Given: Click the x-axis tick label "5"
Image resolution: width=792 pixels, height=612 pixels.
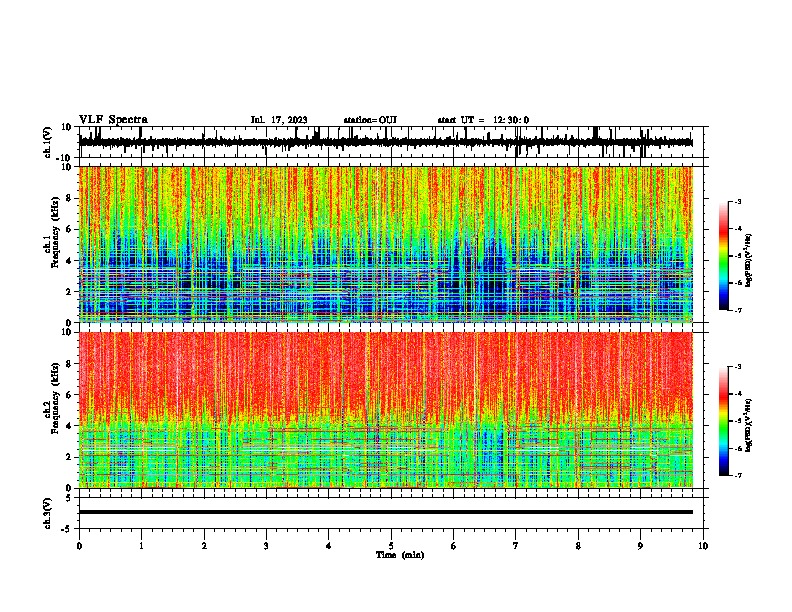Looking at the screenshot, I should tap(391, 546).
